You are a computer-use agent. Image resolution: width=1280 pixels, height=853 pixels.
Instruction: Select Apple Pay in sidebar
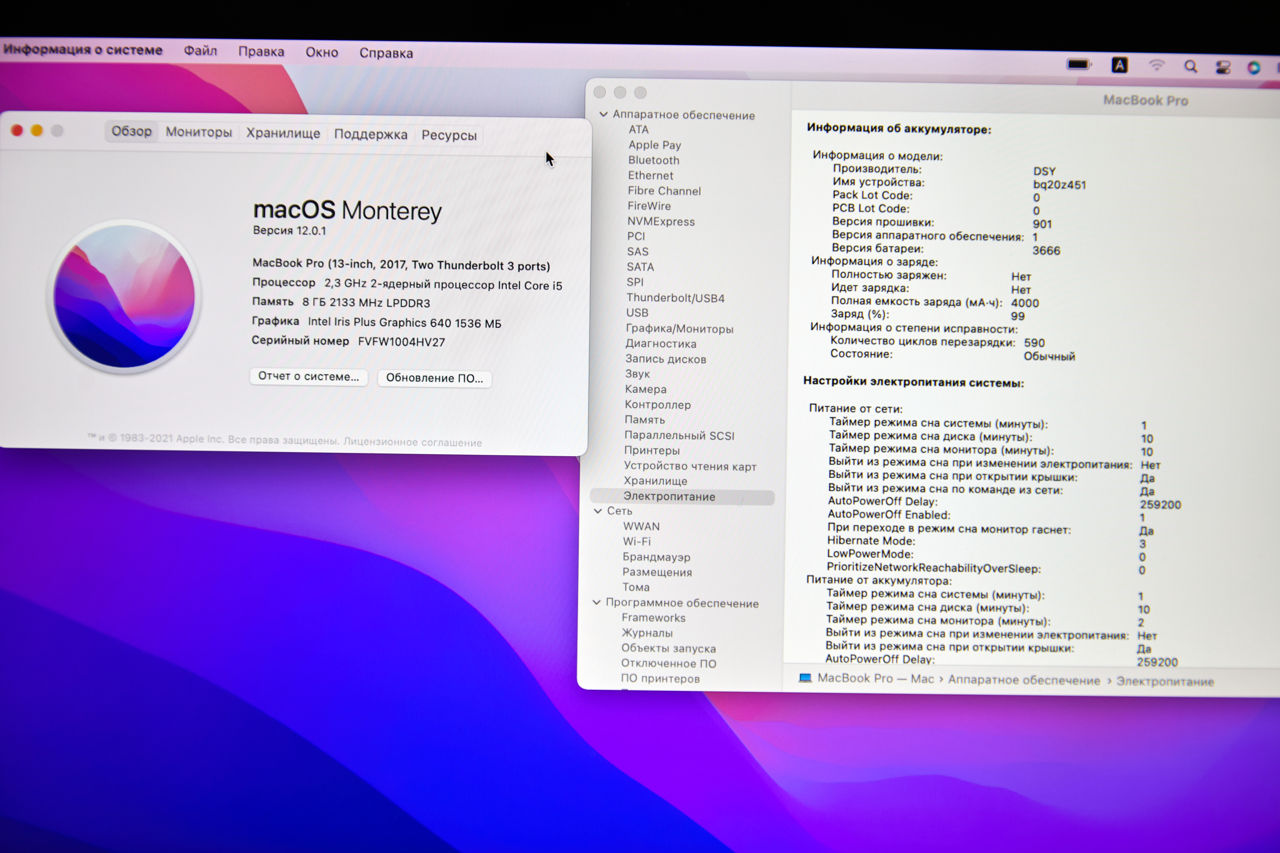655,145
